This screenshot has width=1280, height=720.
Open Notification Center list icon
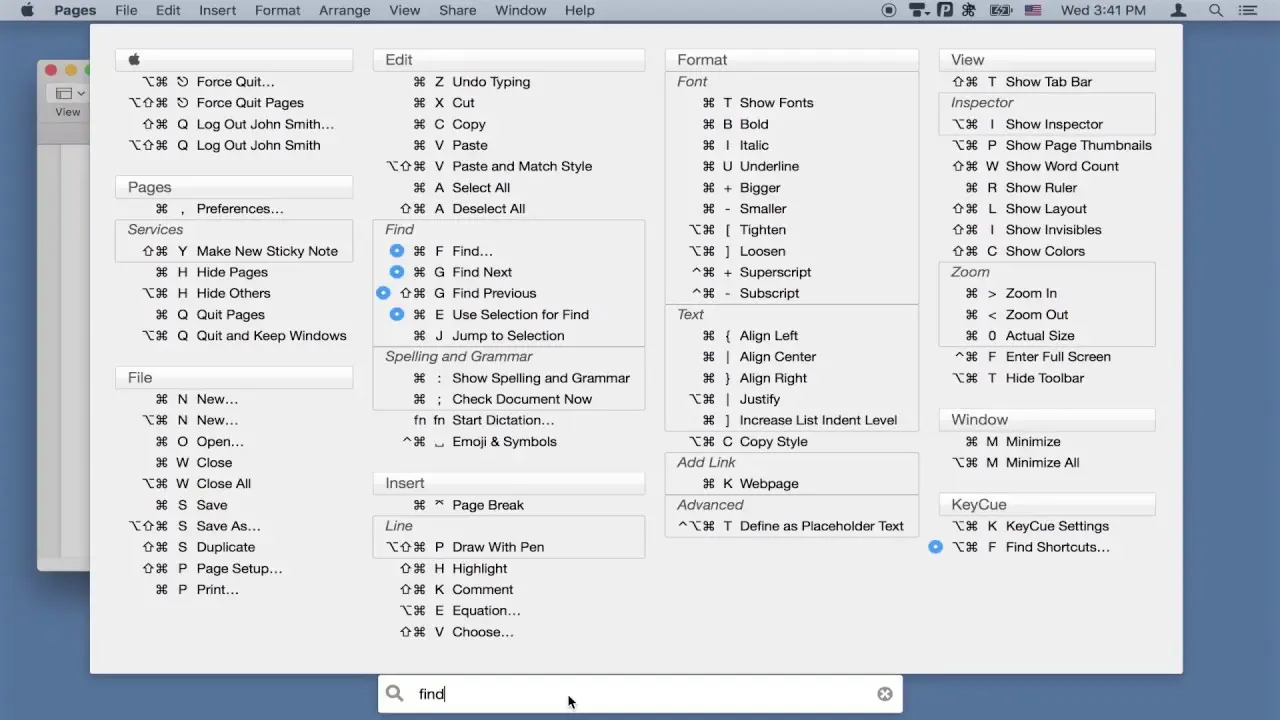(1248, 10)
